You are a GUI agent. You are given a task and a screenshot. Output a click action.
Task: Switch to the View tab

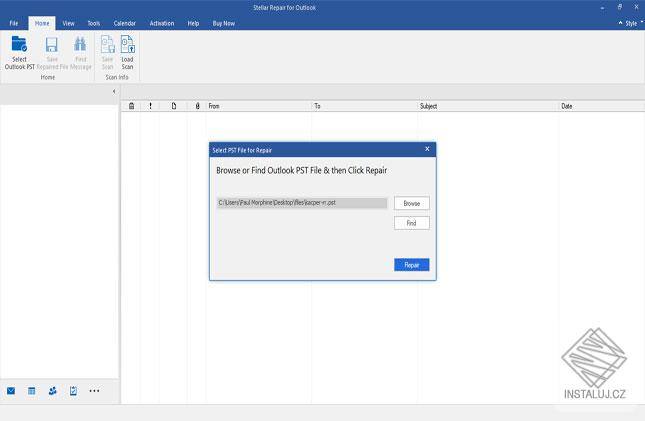(69, 23)
